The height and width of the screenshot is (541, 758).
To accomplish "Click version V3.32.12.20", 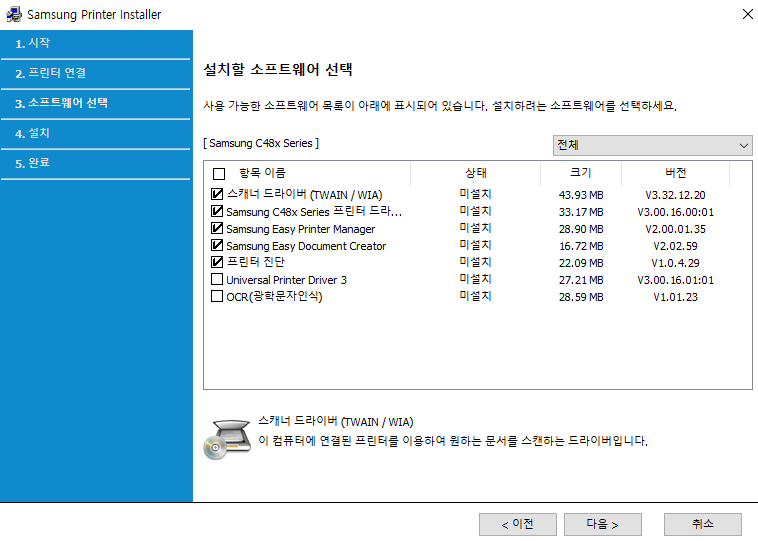I will [675, 195].
